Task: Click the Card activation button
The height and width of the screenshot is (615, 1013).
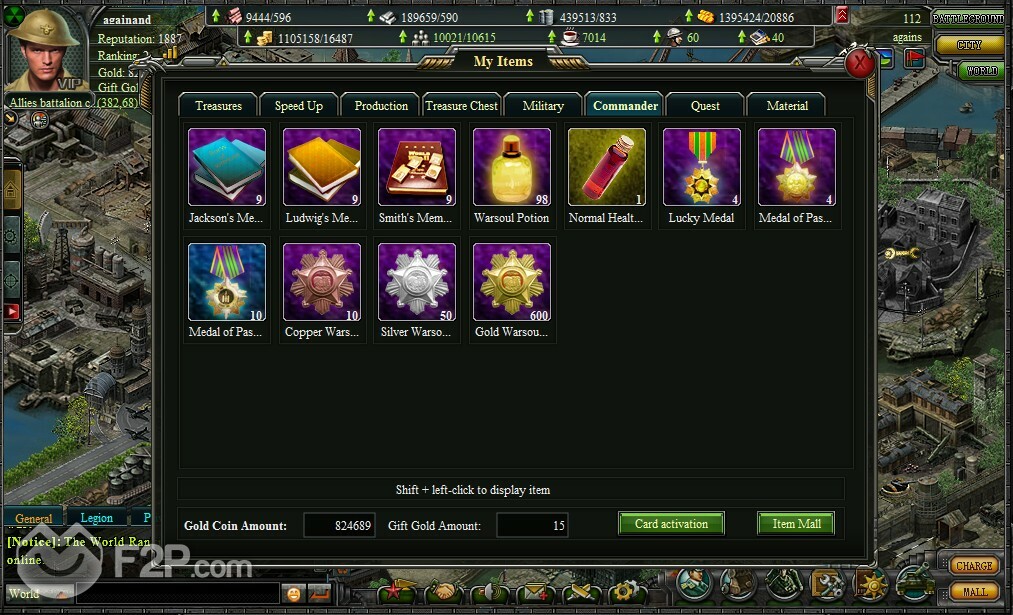Action: pyautogui.click(x=671, y=524)
